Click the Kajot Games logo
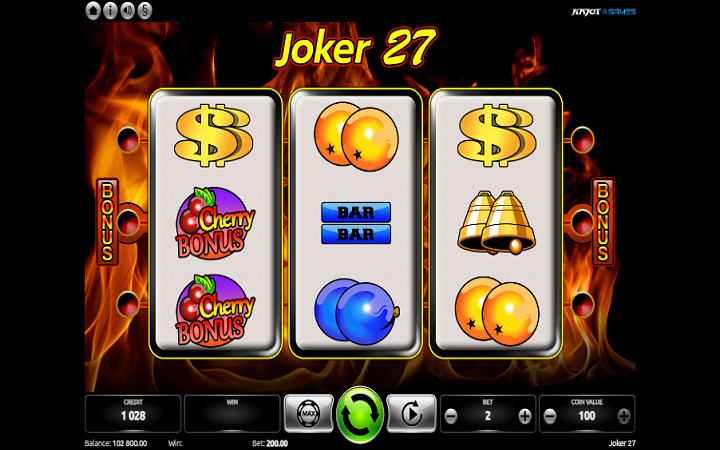The height and width of the screenshot is (450, 720). (603, 11)
